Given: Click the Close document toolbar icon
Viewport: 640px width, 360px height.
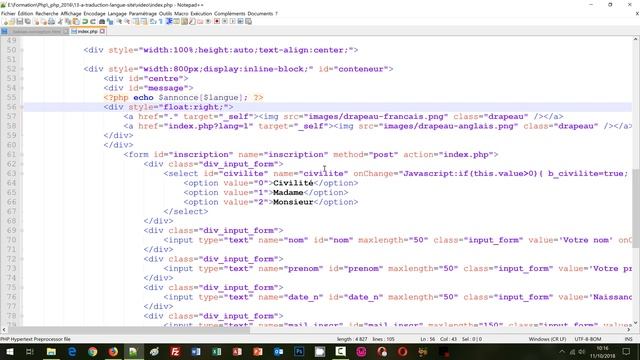Looking at the screenshot, I should (x=37, y=22).
